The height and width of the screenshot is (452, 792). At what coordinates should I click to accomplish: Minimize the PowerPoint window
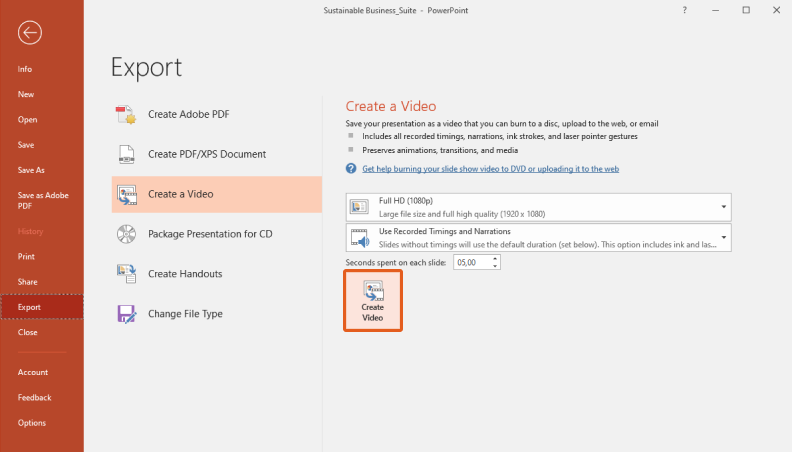tap(715, 10)
